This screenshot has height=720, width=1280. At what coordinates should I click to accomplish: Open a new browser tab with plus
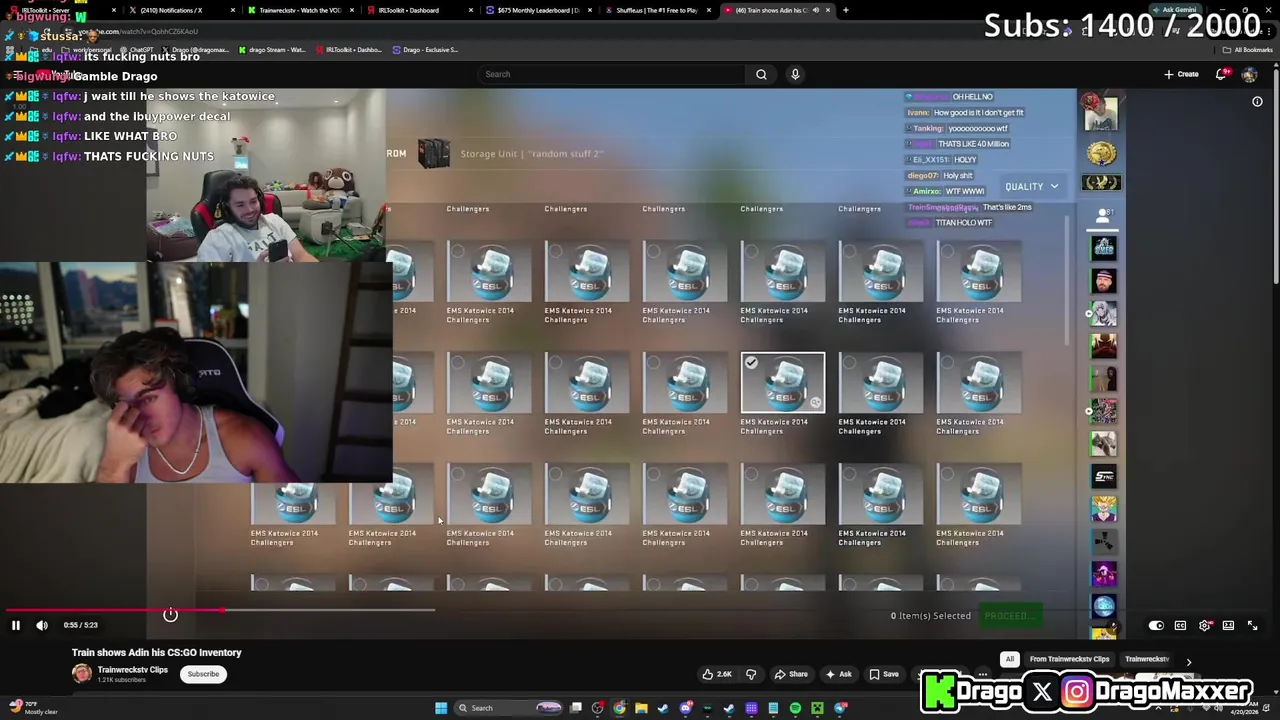click(846, 10)
